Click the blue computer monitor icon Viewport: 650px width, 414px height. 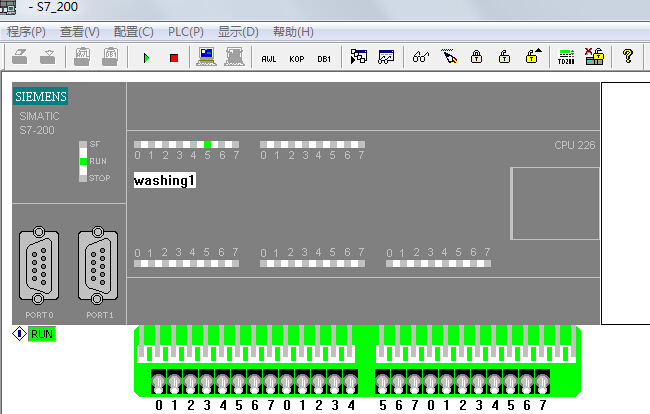point(206,57)
